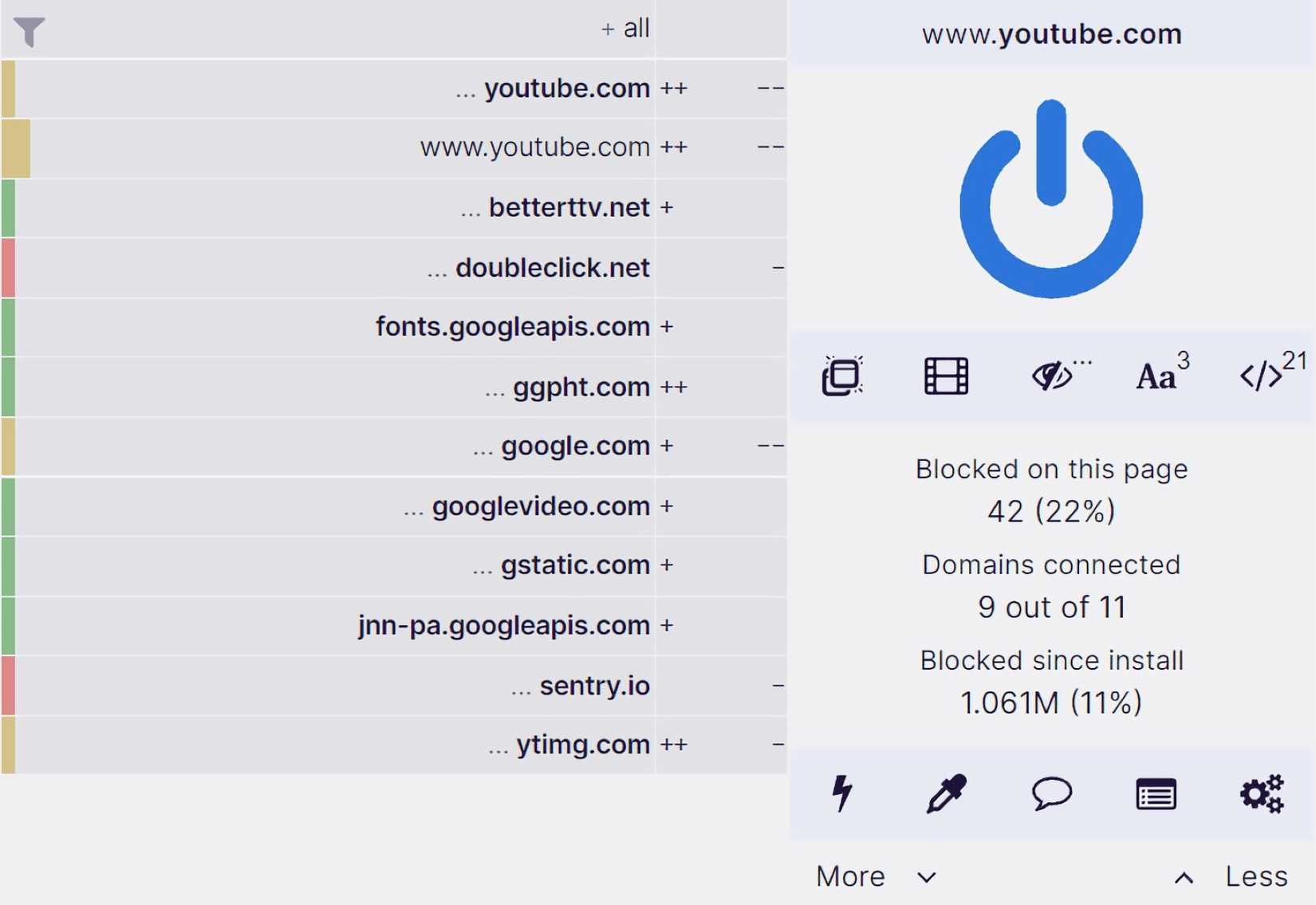Open the issue reporter chat icon
1316x905 pixels.
point(1050,793)
